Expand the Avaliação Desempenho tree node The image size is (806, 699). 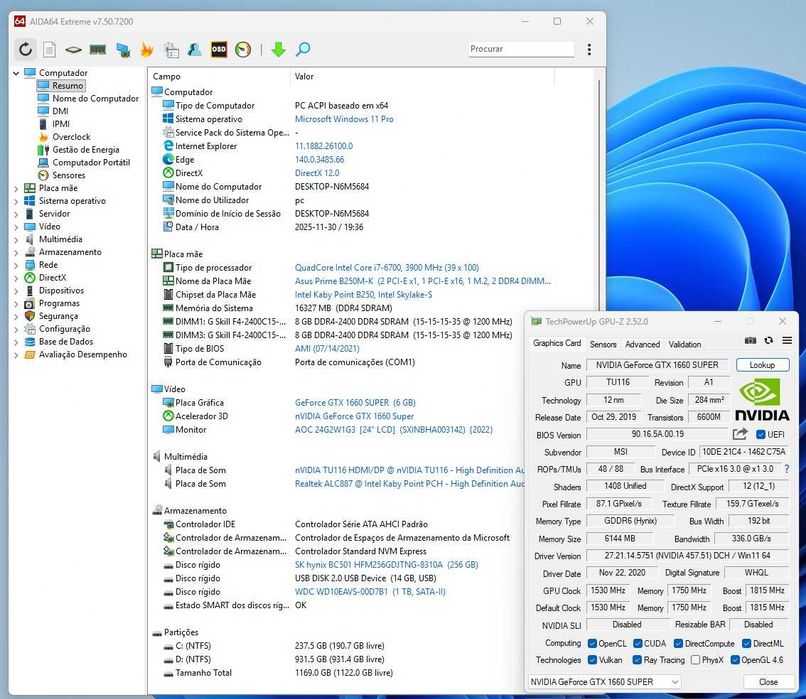pyautogui.click(x=16, y=355)
